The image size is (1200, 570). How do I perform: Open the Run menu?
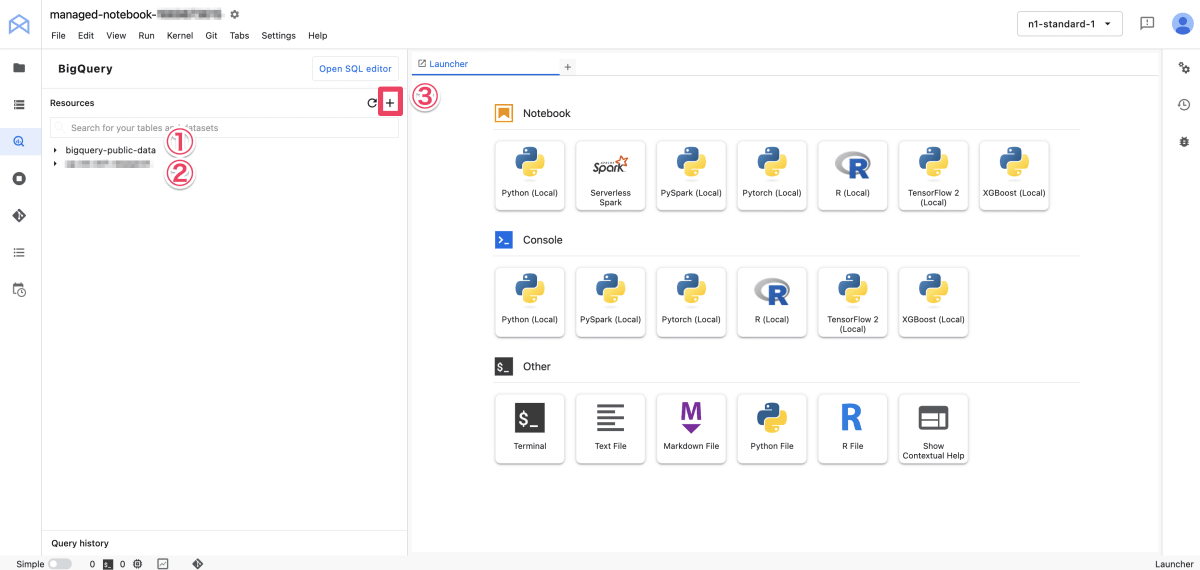pyautogui.click(x=146, y=35)
